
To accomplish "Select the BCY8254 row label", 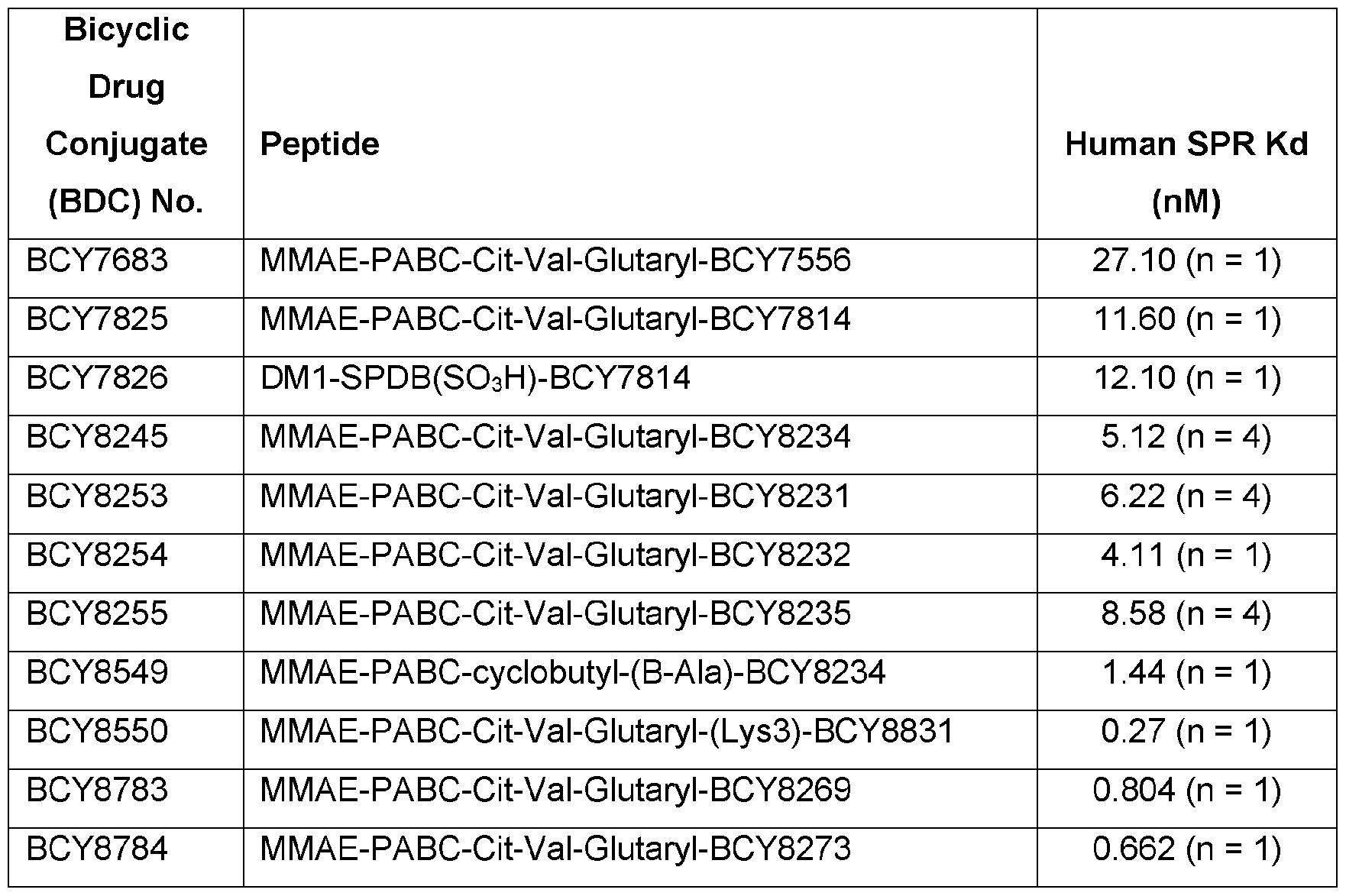I will (97, 555).
